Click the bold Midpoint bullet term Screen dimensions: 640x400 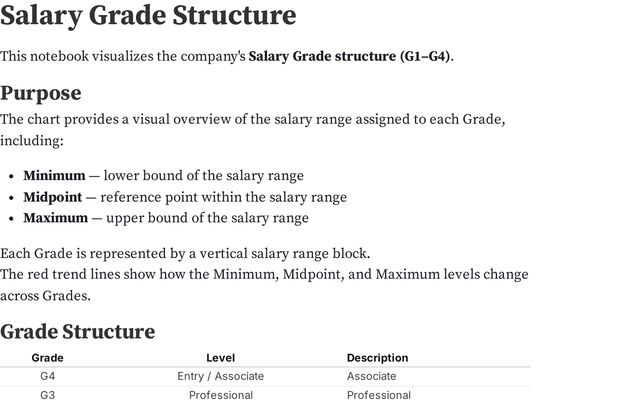click(x=53, y=197)
